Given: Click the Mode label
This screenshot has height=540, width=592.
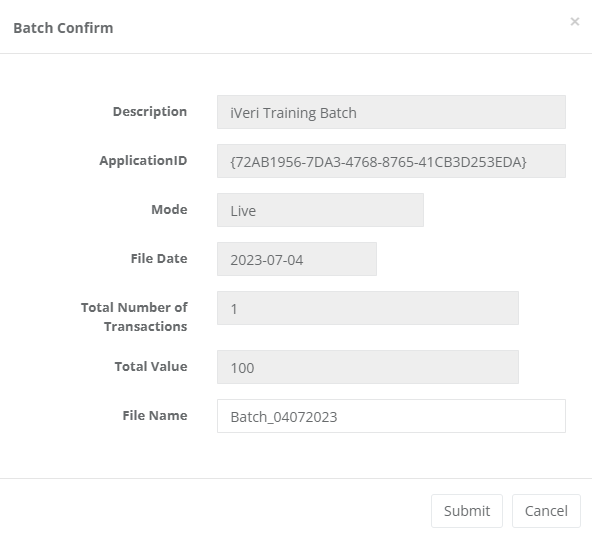Looking at the screenshot, I should point(169,210).
